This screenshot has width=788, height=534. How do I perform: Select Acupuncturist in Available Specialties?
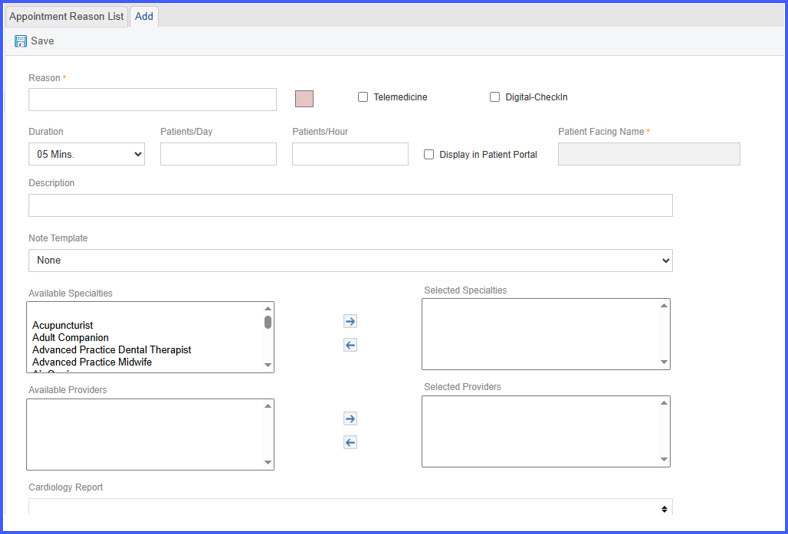coord(63,326)
